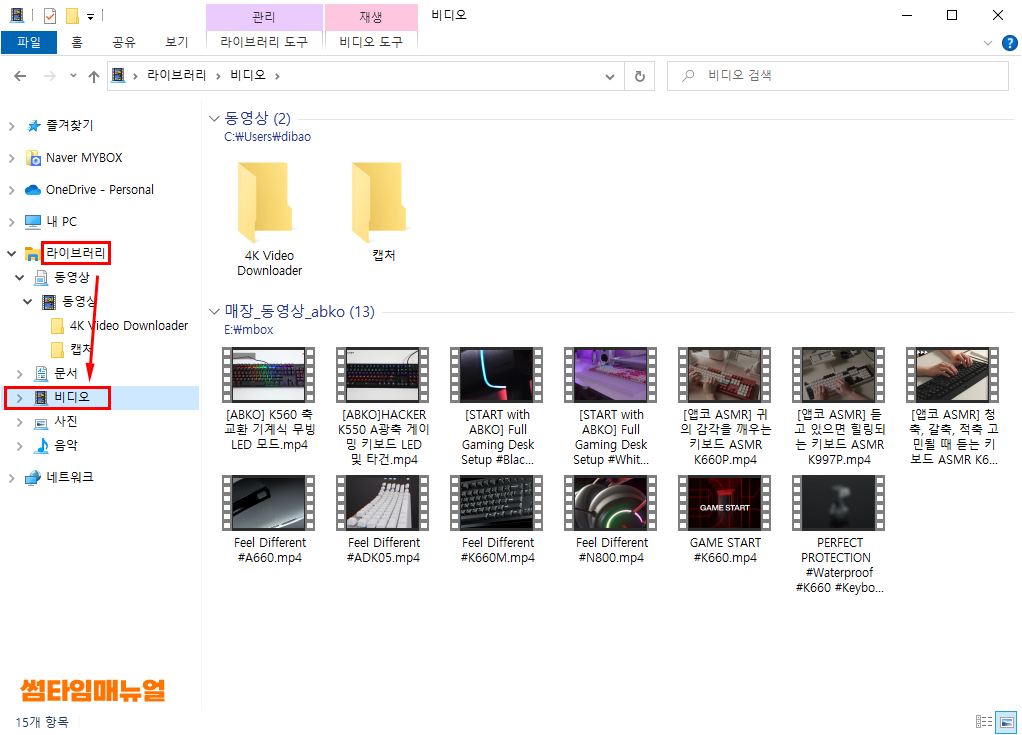Open the 라이브러리 도구 tab
Screen dimensions: 1022x735
pos(264,42)
